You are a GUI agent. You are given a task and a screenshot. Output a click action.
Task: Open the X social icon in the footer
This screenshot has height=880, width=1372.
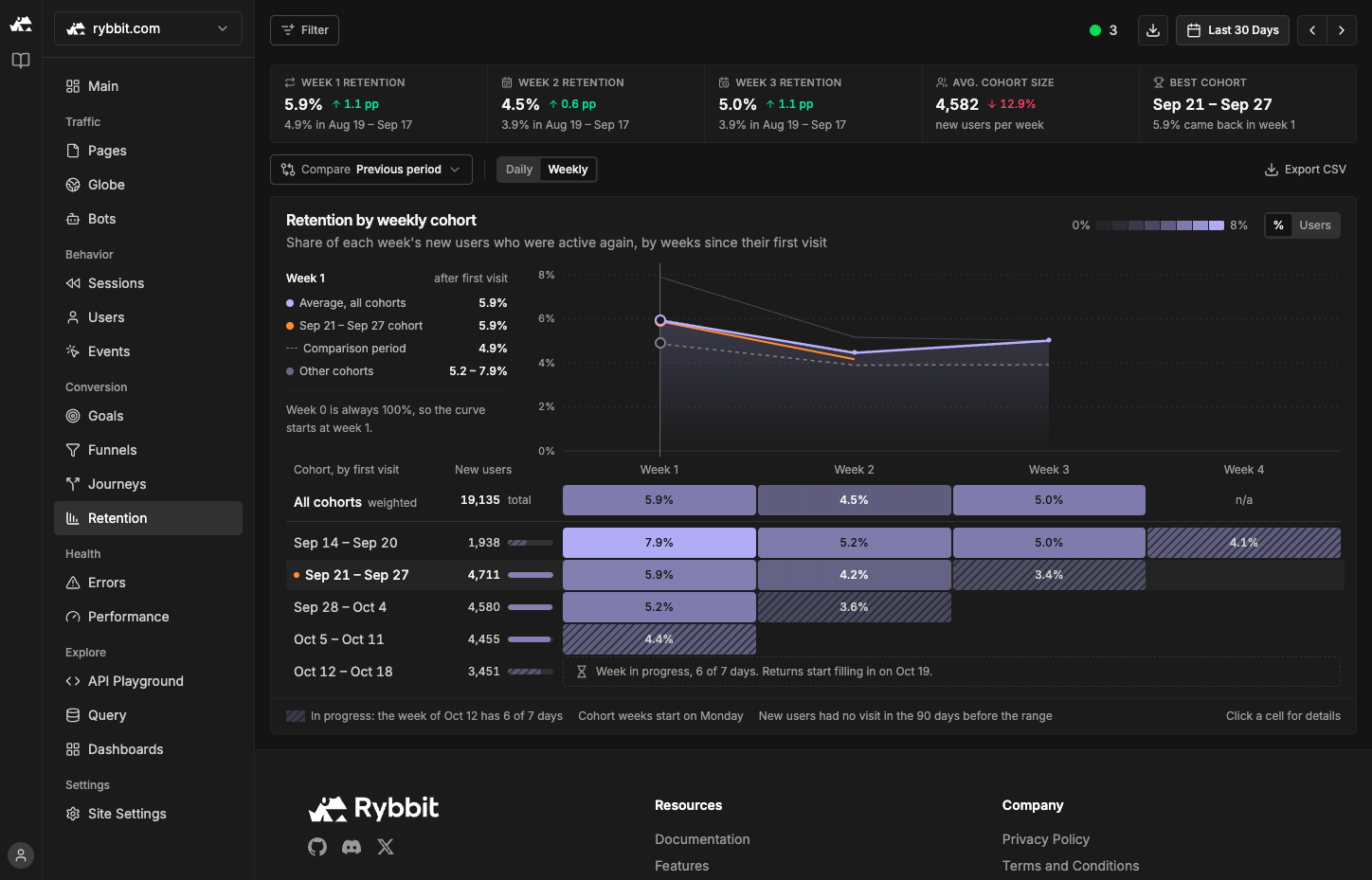tap(386, 847)
